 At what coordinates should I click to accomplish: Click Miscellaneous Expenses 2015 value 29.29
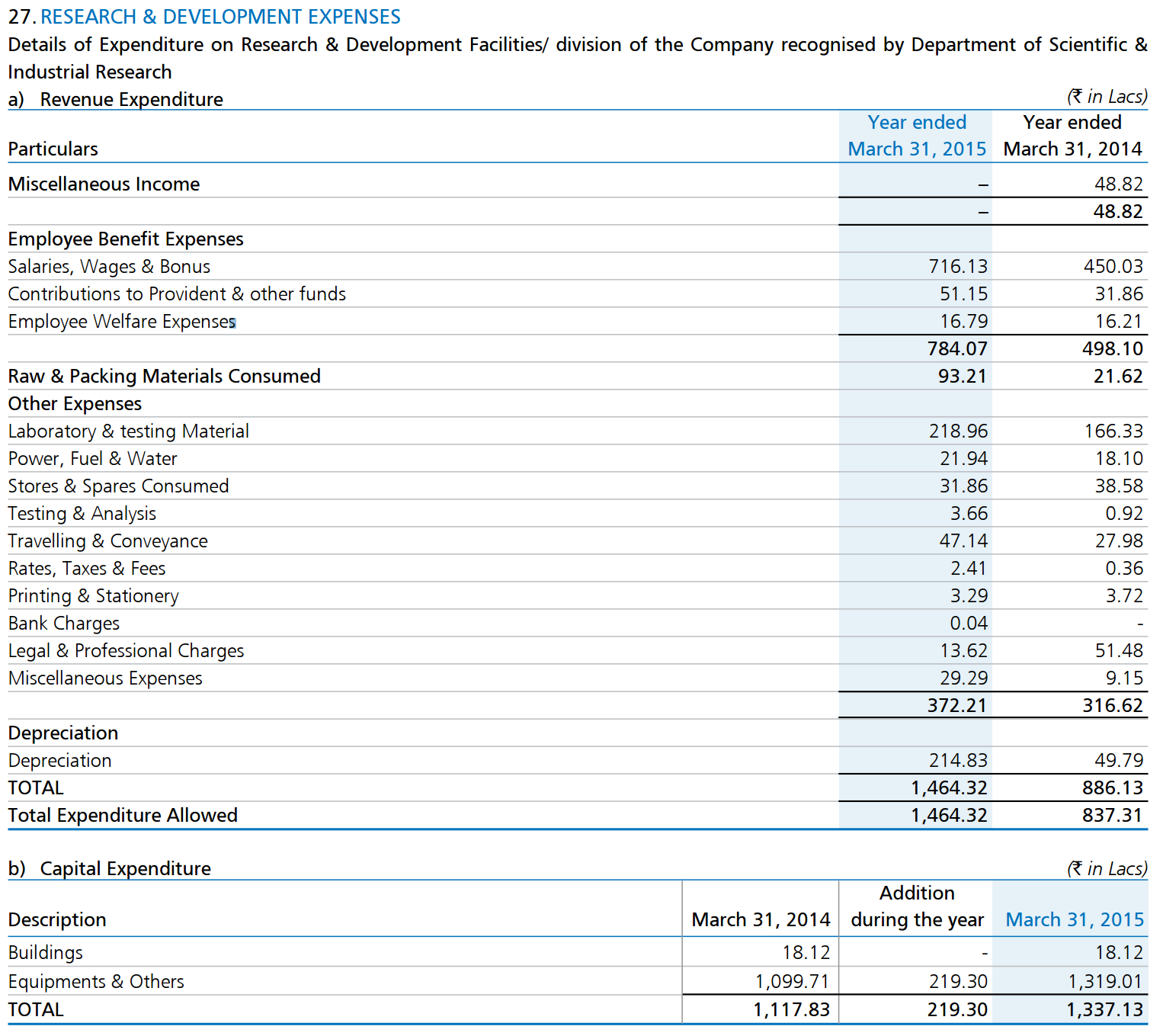[963, 678]
